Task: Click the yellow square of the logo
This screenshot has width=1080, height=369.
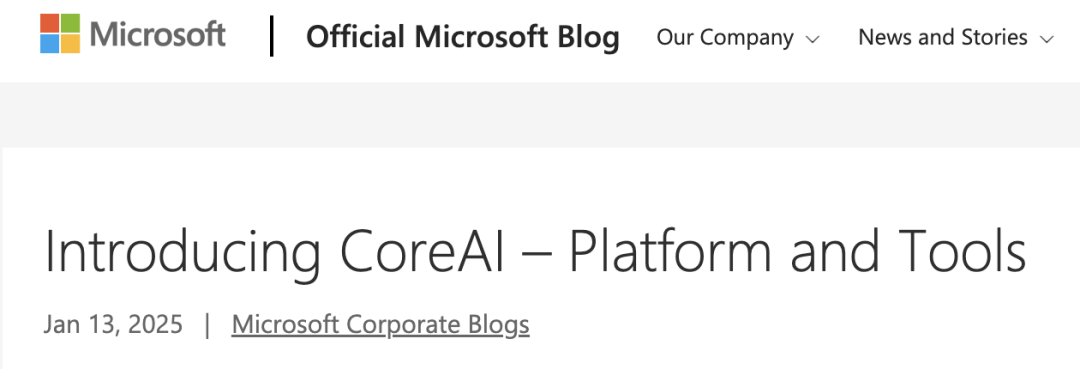Action: point(70,44)
